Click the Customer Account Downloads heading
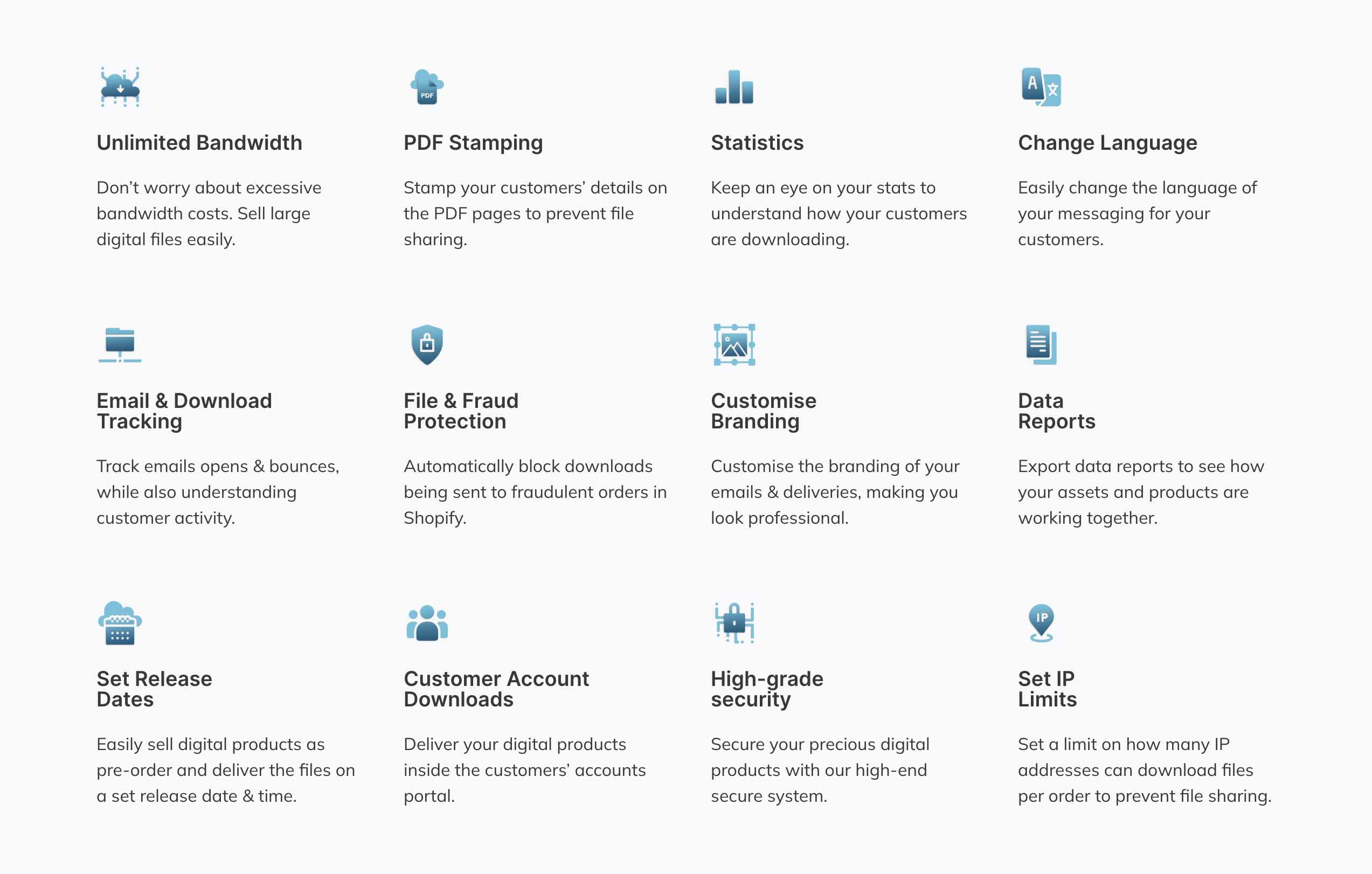The image size is (1372, 874). pyautogui.click(x=496, y=689)
